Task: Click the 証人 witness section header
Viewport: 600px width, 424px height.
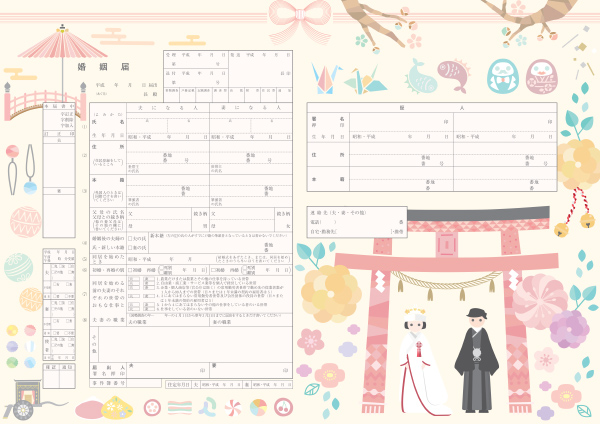Action: click(432, 106)
